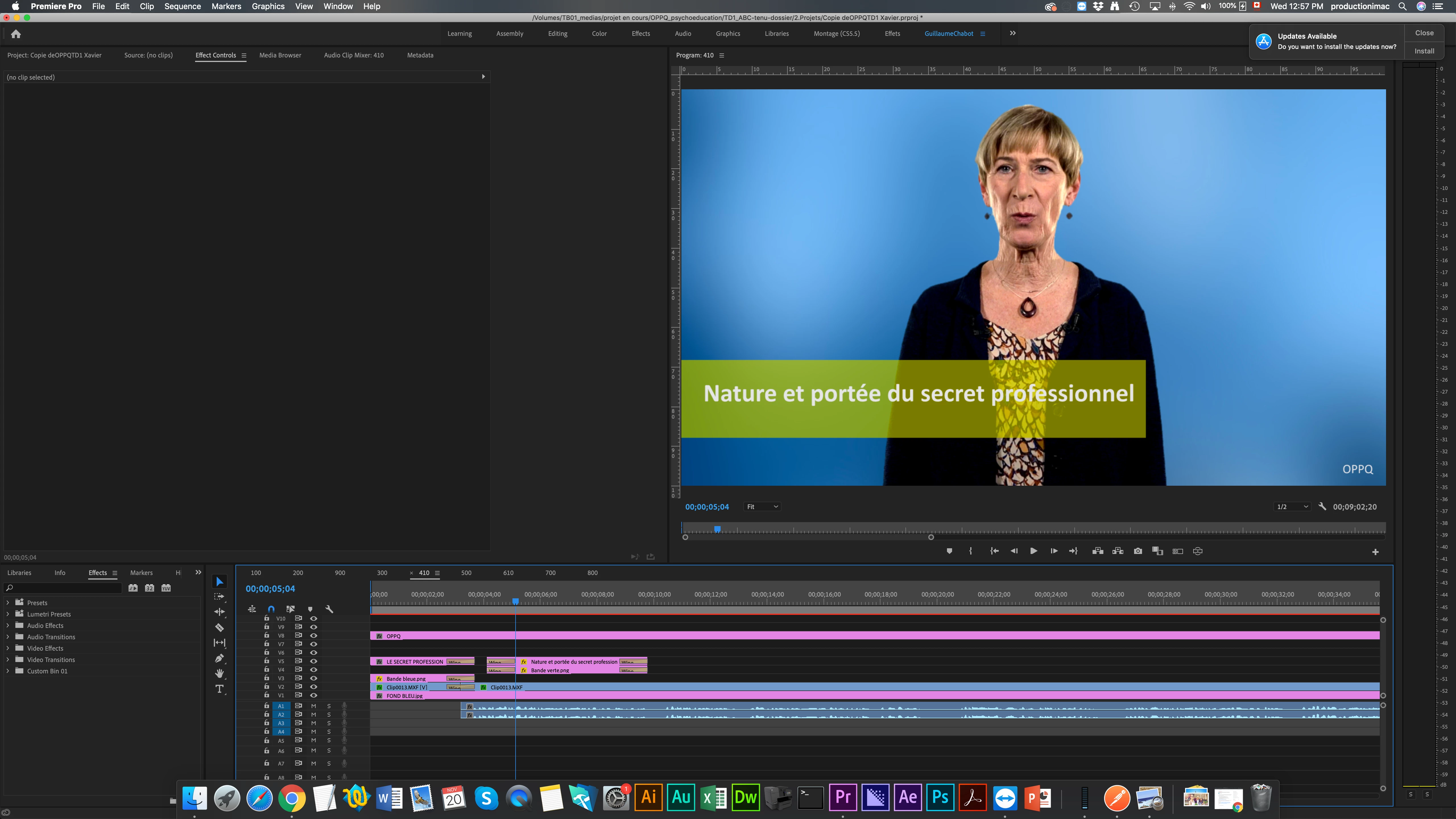Open the 1/2 playback resolution dropdown

tap(1292, 506)
